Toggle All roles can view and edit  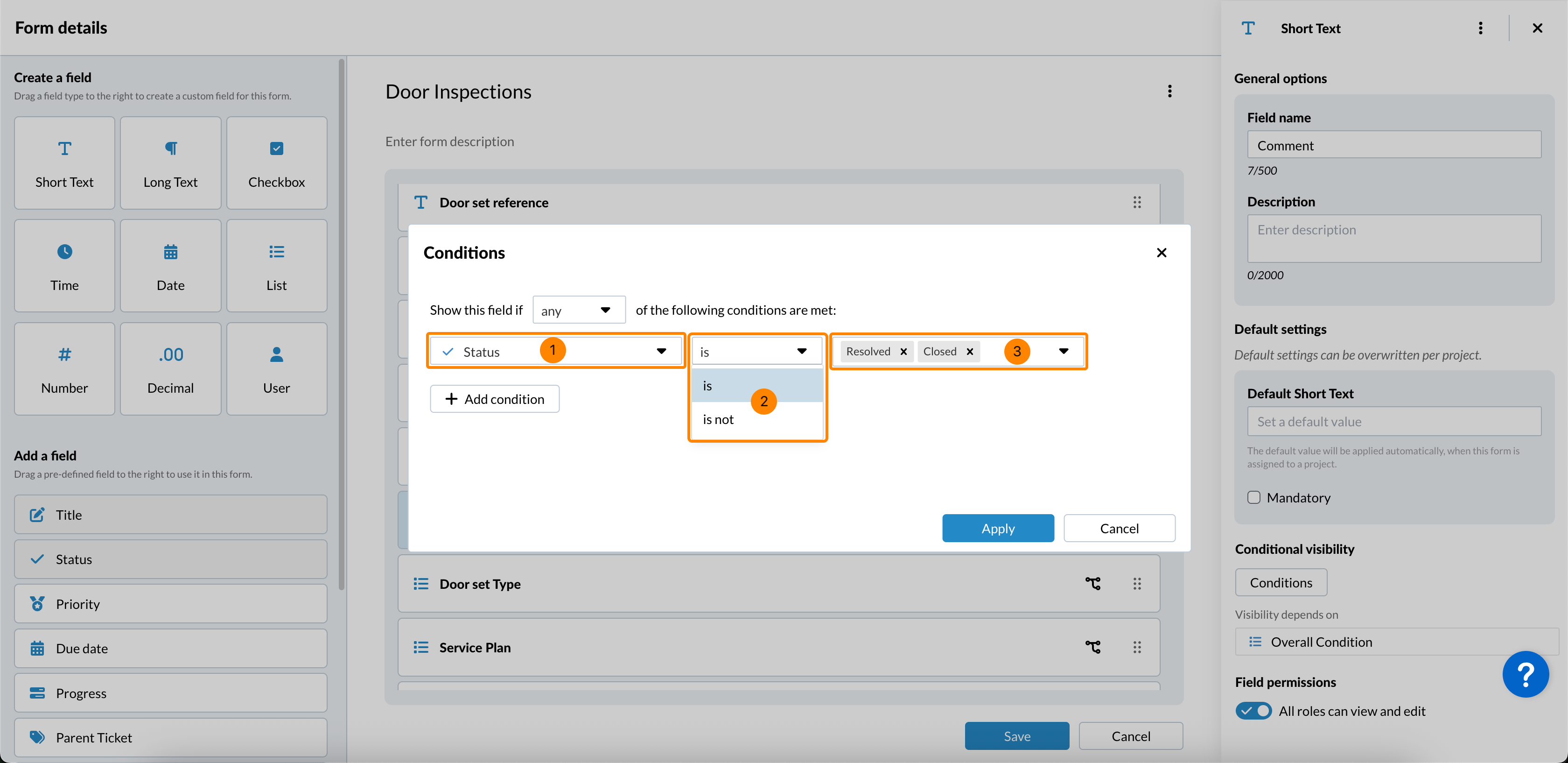[x=1253, y=711]
